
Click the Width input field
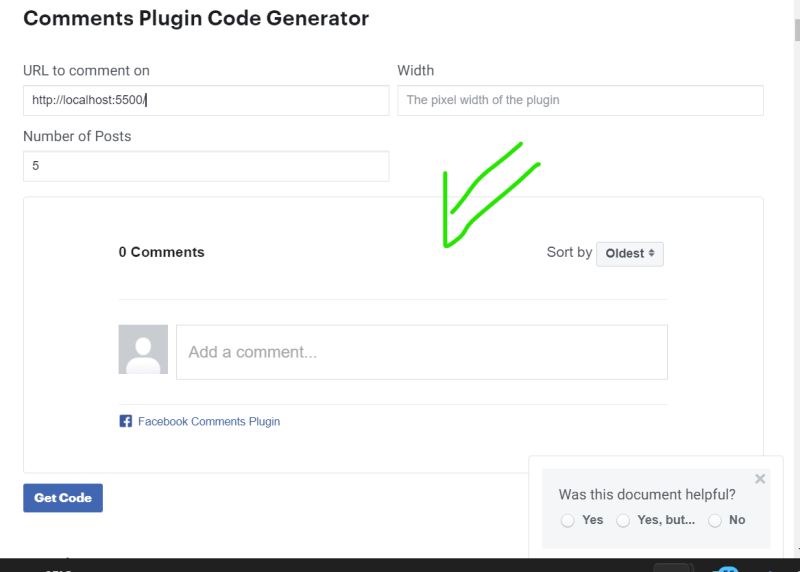[580, 100]
